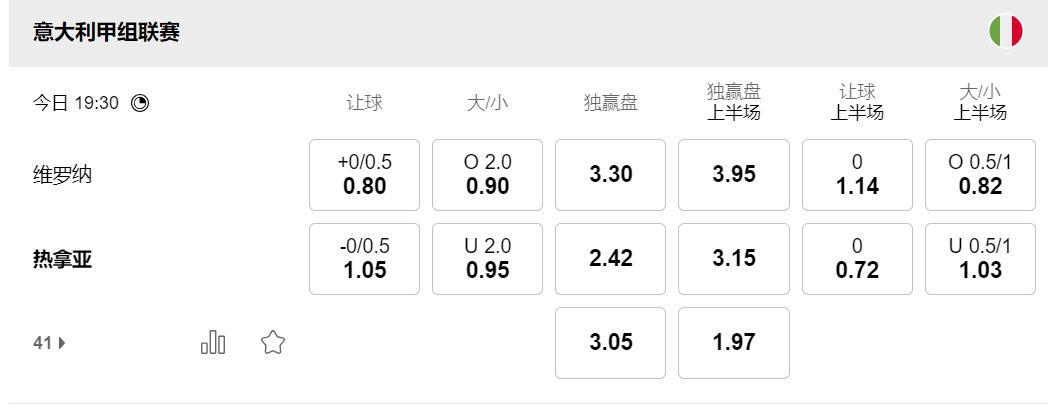Select Genoa handicap -0/0.5 odds 1.05
The width and height of the screenshot is (1052, 410).
(364, 259)
